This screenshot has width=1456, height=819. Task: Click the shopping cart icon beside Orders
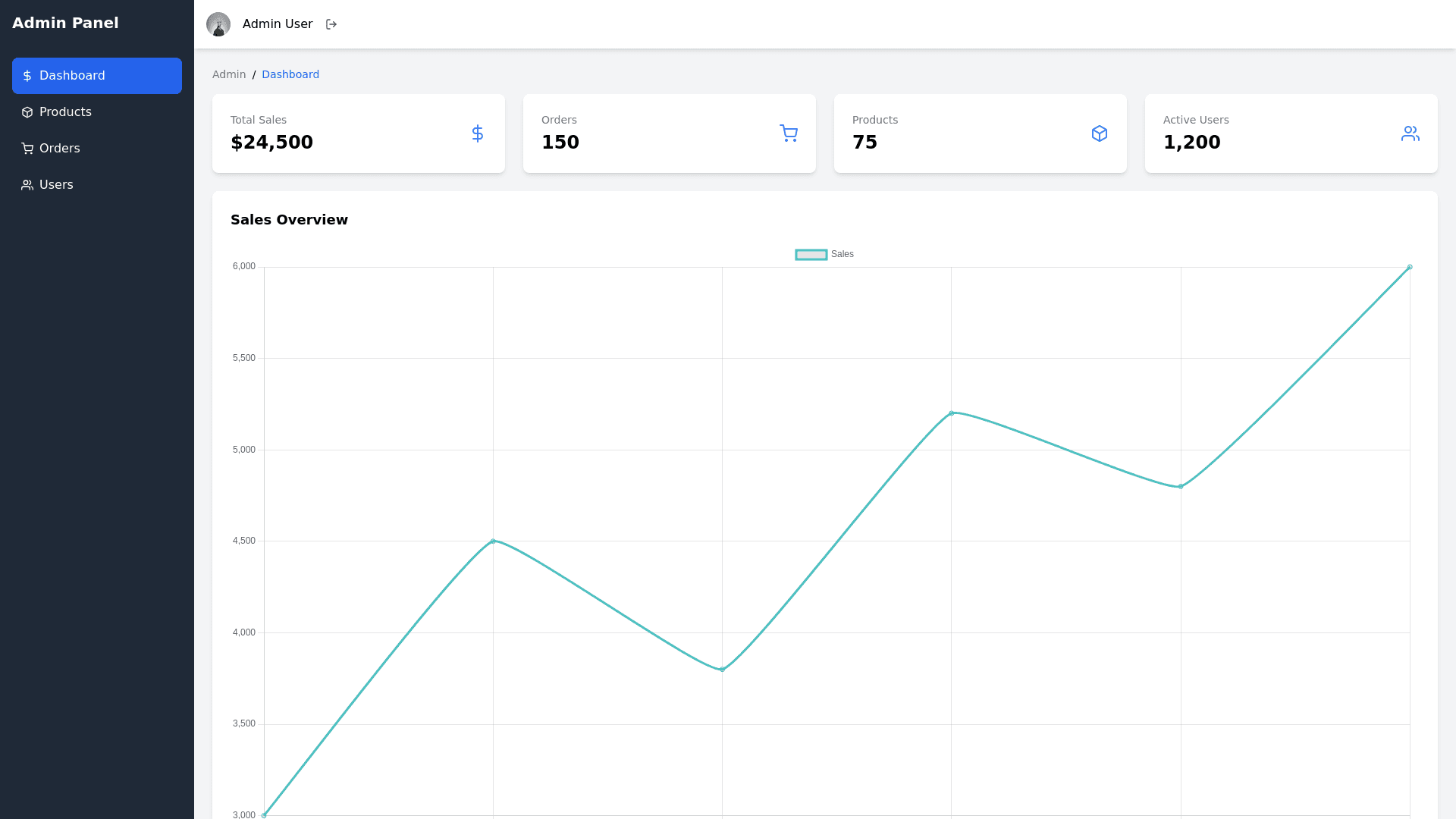[x=27, y=148]
